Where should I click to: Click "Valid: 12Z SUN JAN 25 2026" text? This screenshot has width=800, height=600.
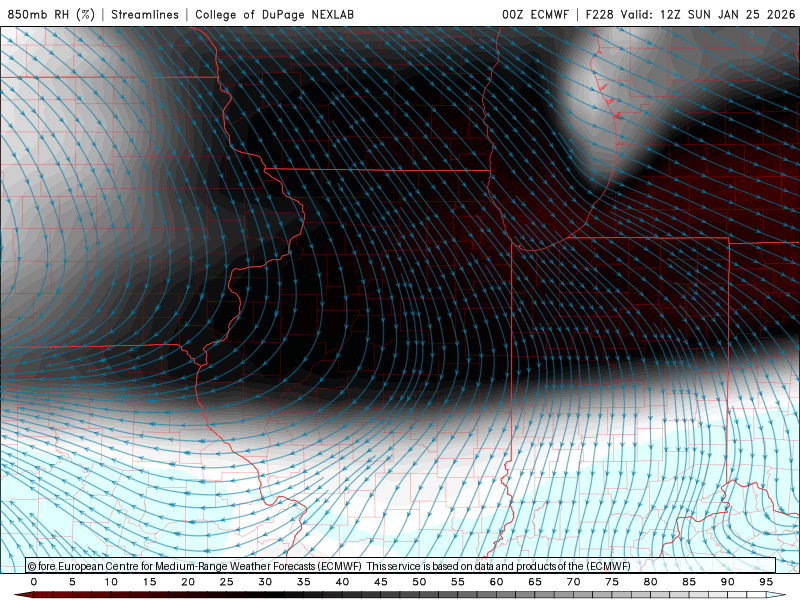pos(708,14)
